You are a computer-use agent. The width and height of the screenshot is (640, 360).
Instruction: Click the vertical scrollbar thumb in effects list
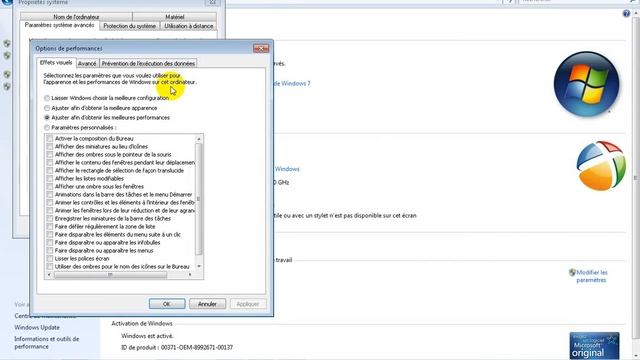(199, 199)
